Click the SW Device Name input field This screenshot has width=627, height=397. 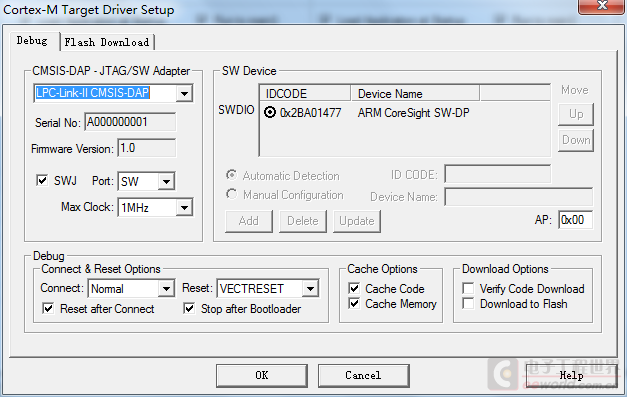pos(519,197)
